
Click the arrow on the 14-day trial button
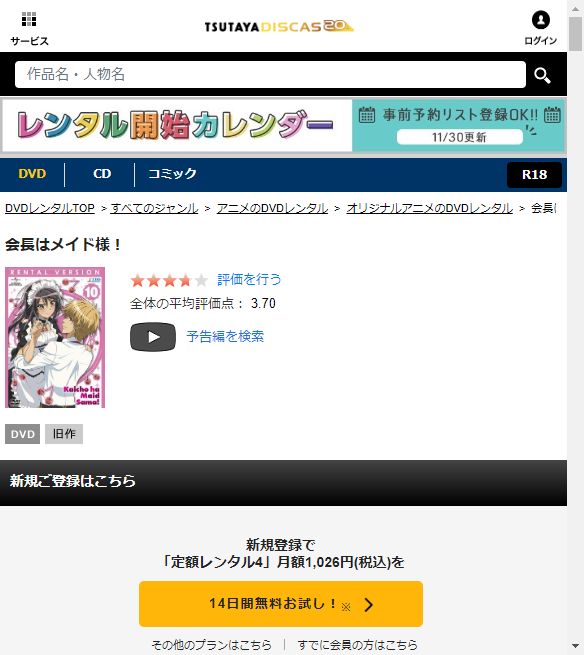coord(368,604)
